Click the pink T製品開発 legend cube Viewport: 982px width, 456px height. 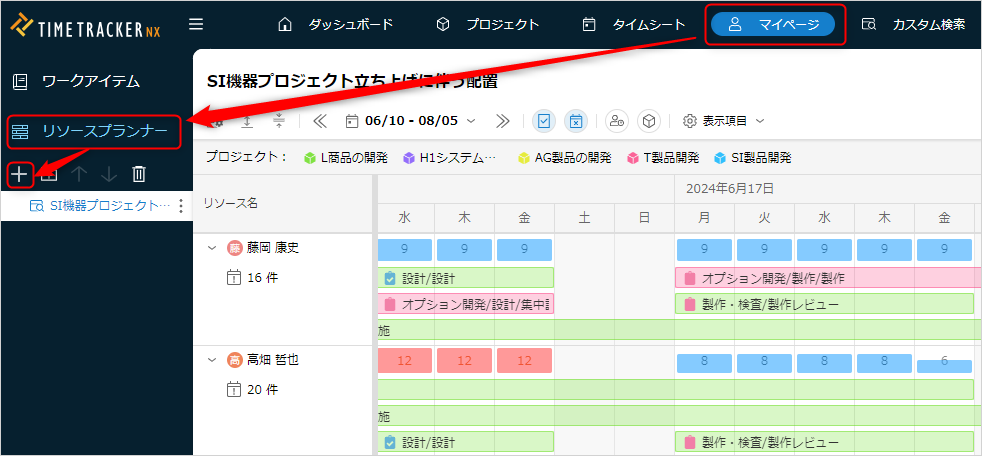[x=632, y=158]
